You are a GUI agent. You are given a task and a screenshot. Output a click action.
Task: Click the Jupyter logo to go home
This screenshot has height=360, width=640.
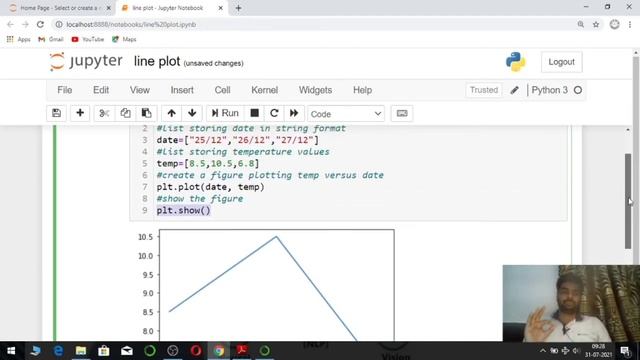point(86,62)
